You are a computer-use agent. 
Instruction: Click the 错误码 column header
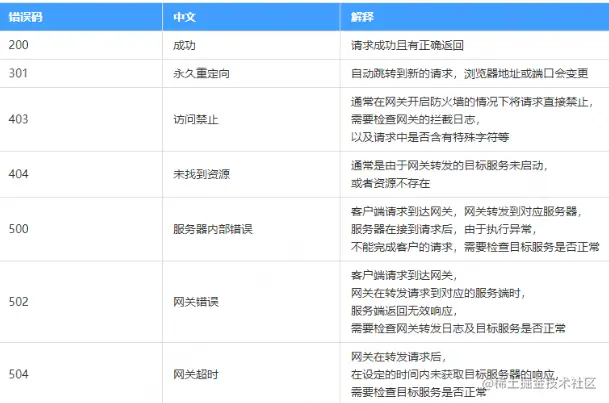81,17
